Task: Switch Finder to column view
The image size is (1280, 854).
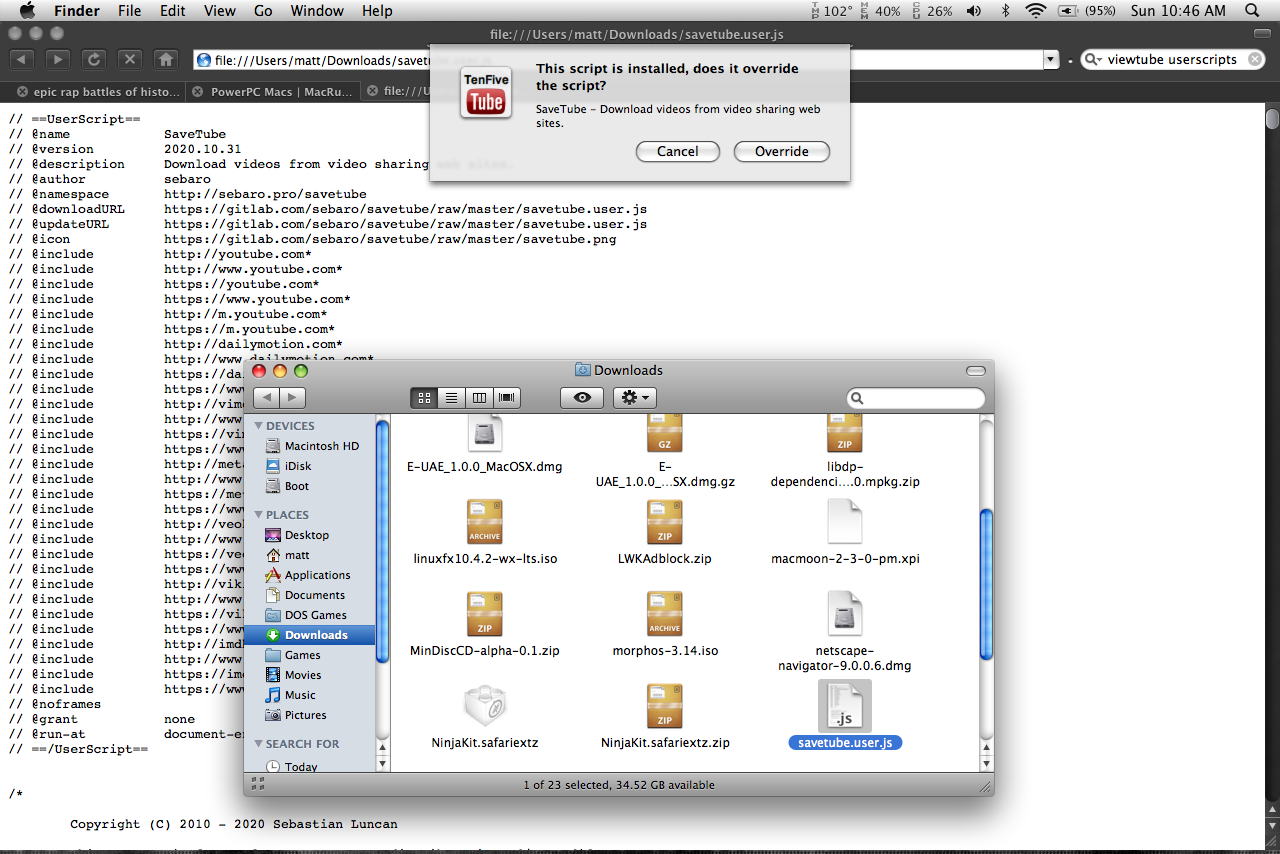Action: 480,398
